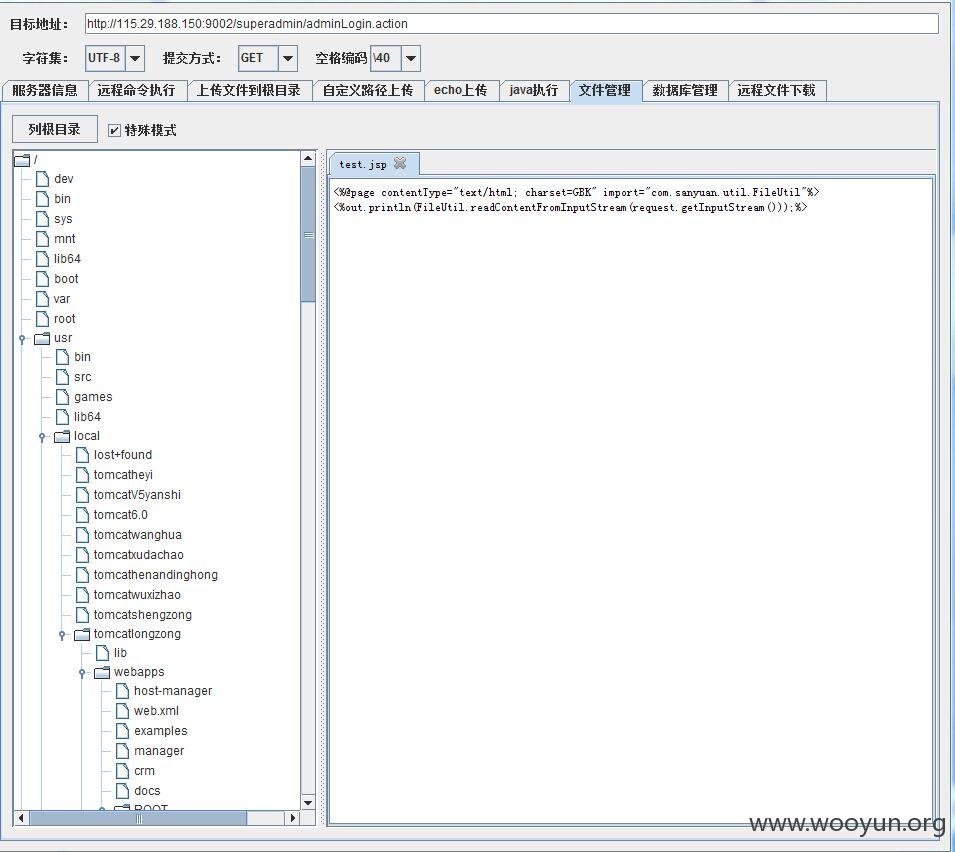Switch to the 服务器信息 tab
This screenshot has width=955, height=852.
[45, 90]
